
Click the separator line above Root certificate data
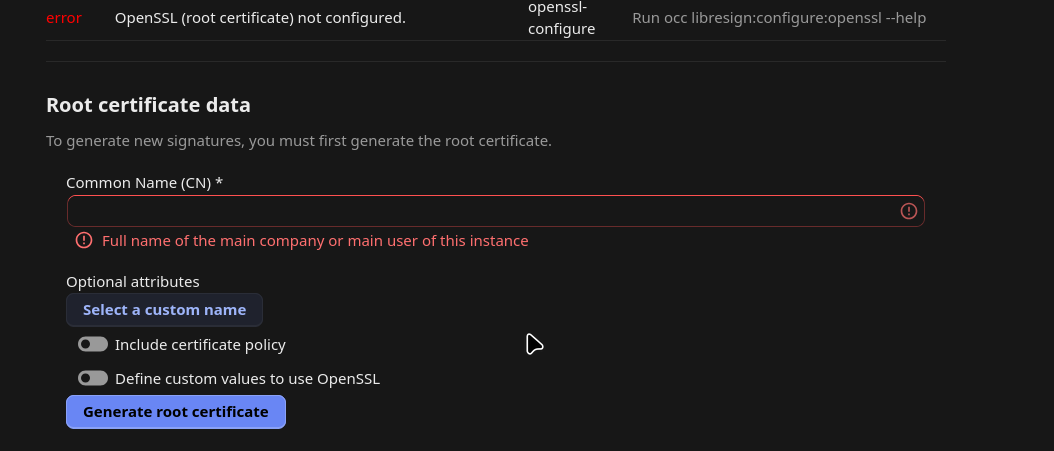(x=495, y=62)
